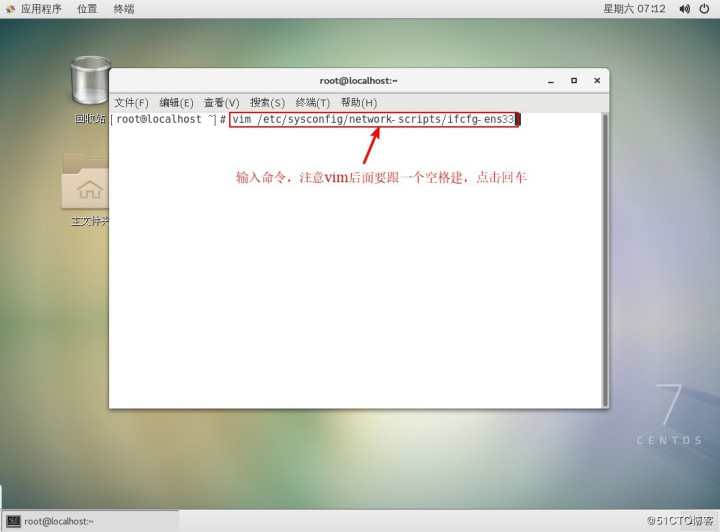Open the 位置 places menu
This screenshot has height=532, width=720.
point(87,9)
